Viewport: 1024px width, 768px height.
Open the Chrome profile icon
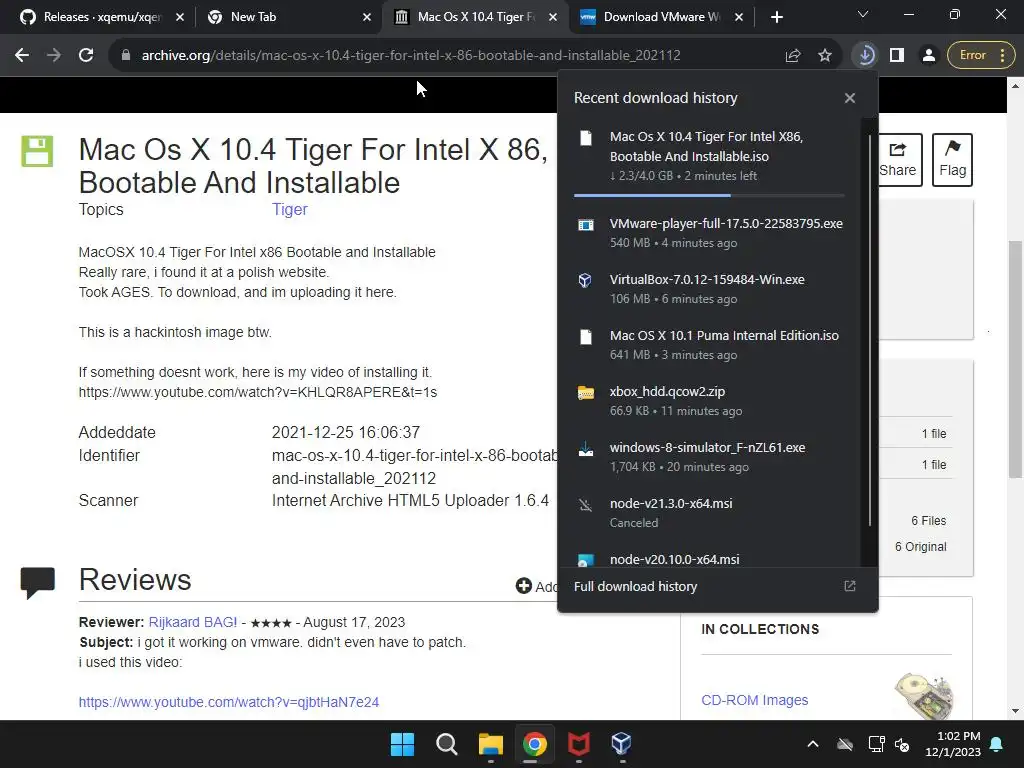point(928,56)
